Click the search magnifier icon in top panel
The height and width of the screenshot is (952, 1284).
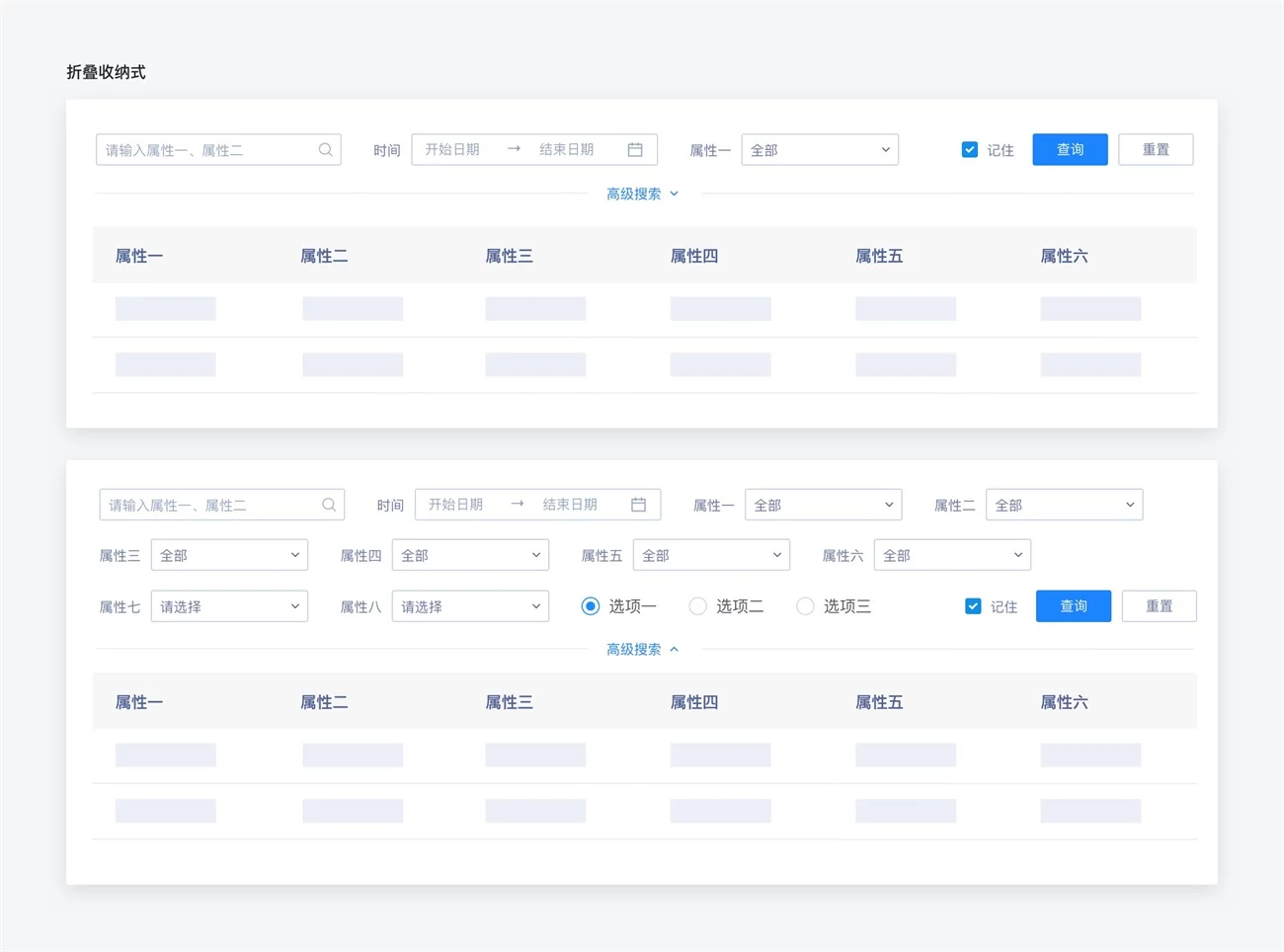coord(325,150)
